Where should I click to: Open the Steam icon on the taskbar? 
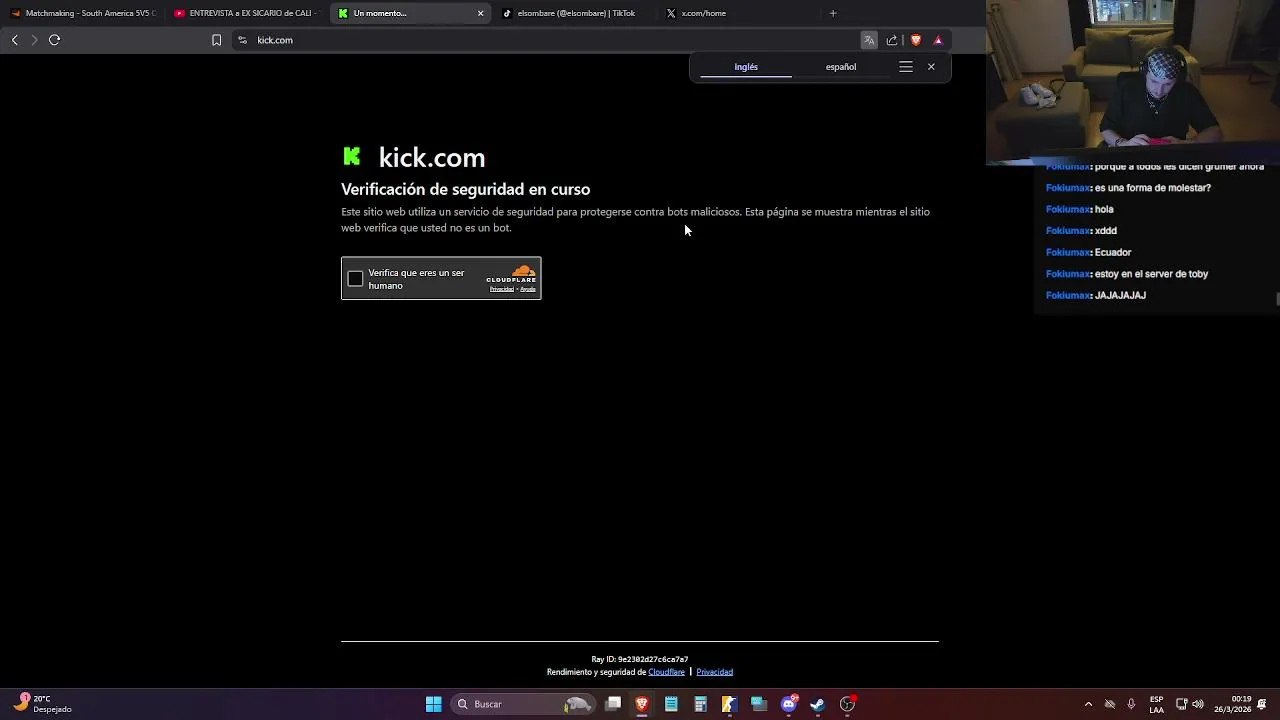[817, 704]
